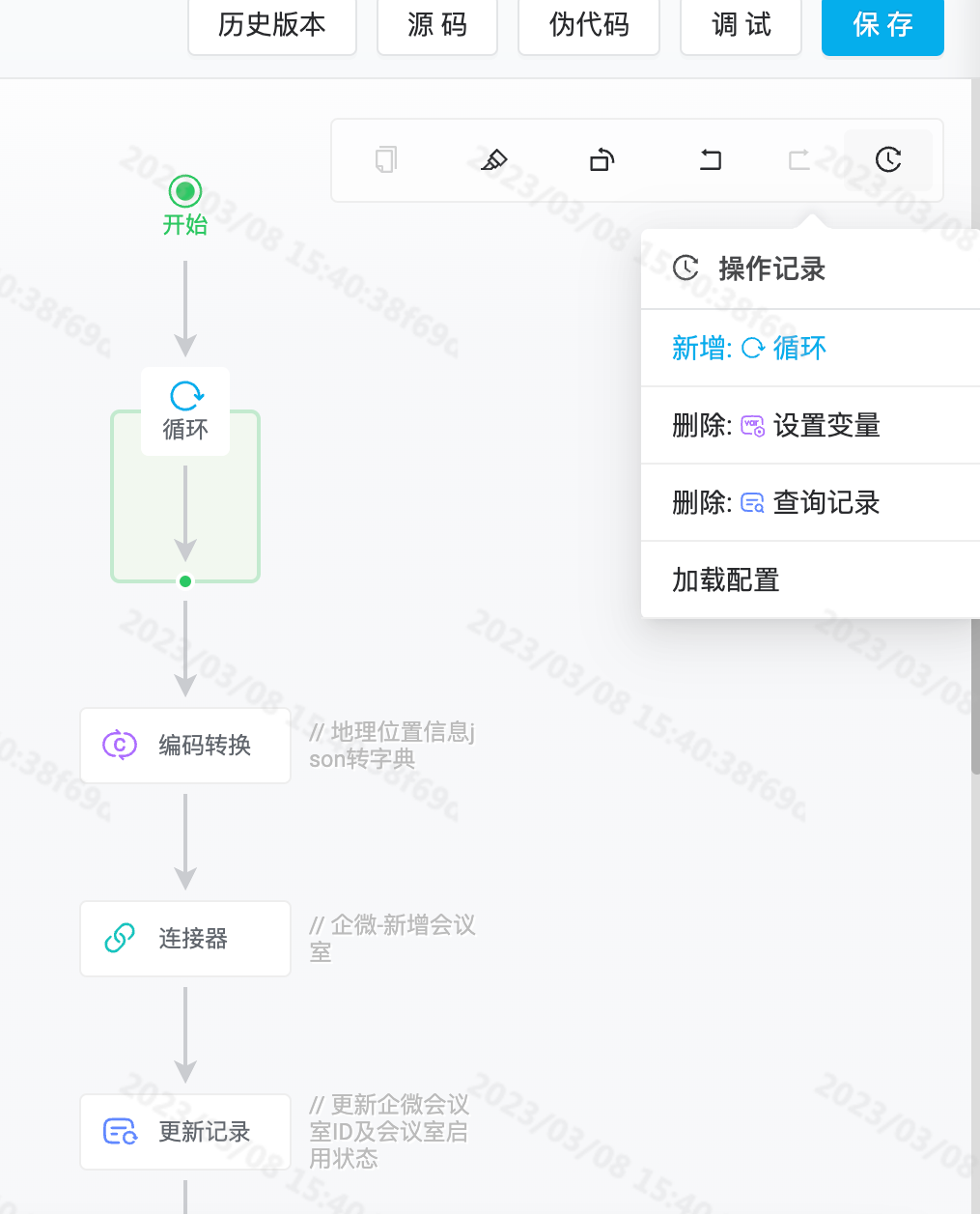The width and height of the screenshot is (980, 1214).
Task: Revert to the 删除: 设置变量 record
Action: tap(811, 425)
